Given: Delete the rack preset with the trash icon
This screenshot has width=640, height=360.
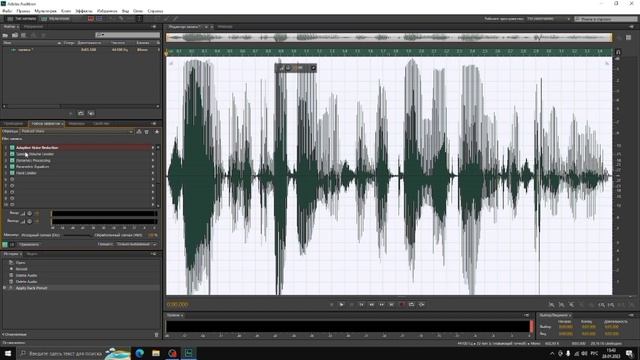Looking at the screenshot, I should (x=147, y=131).
